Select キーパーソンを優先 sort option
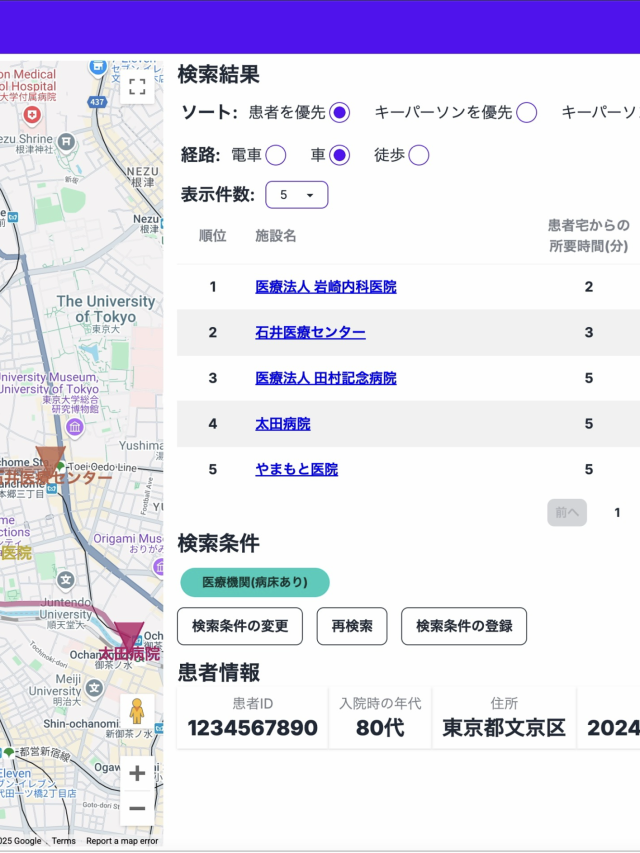 coord(526,112)
